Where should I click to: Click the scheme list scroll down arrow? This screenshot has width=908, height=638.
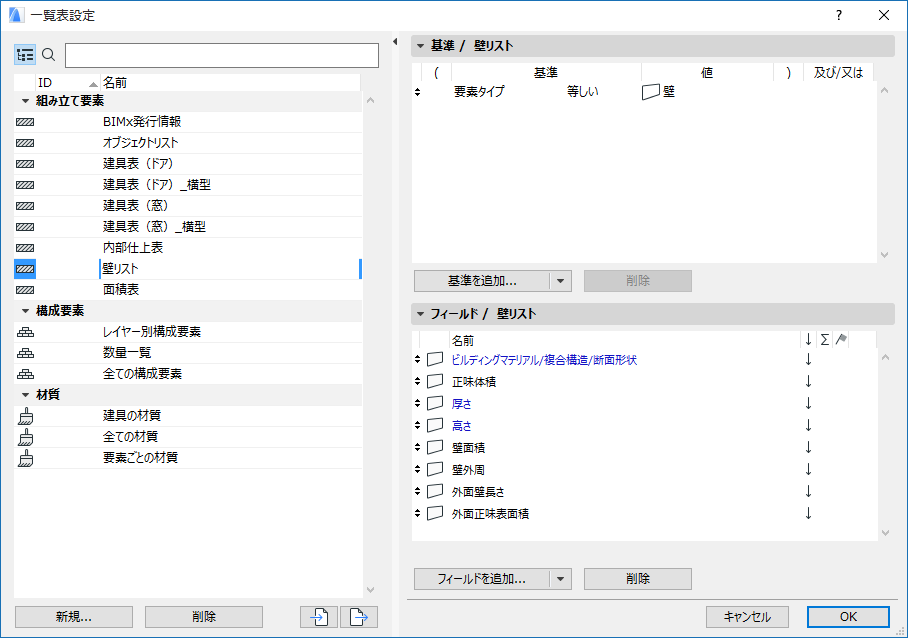pos(371,590)
